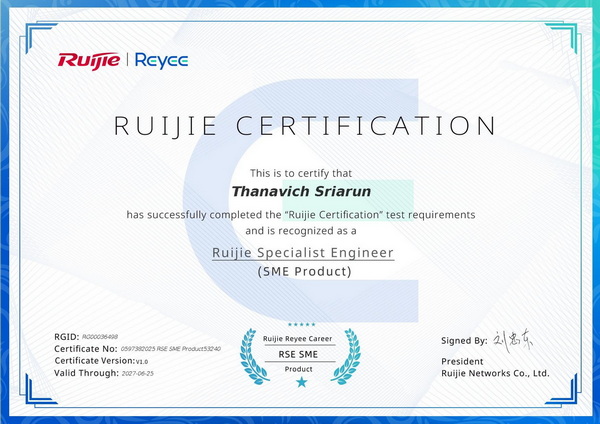The image size is (600, 424).
Task: Click "Ruijie Reyee Career" in the badge
Action: tap(297, 339)
